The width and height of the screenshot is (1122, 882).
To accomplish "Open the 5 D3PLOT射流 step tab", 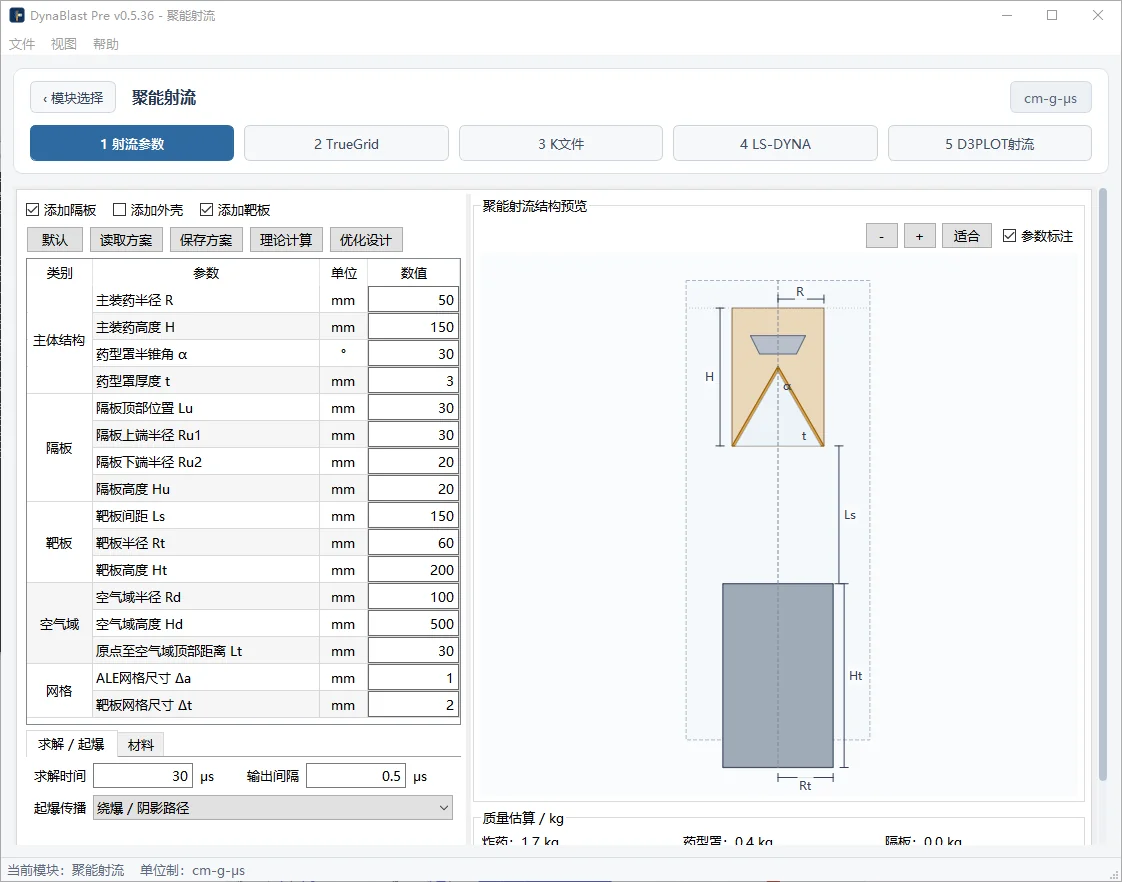I will 990,144.
